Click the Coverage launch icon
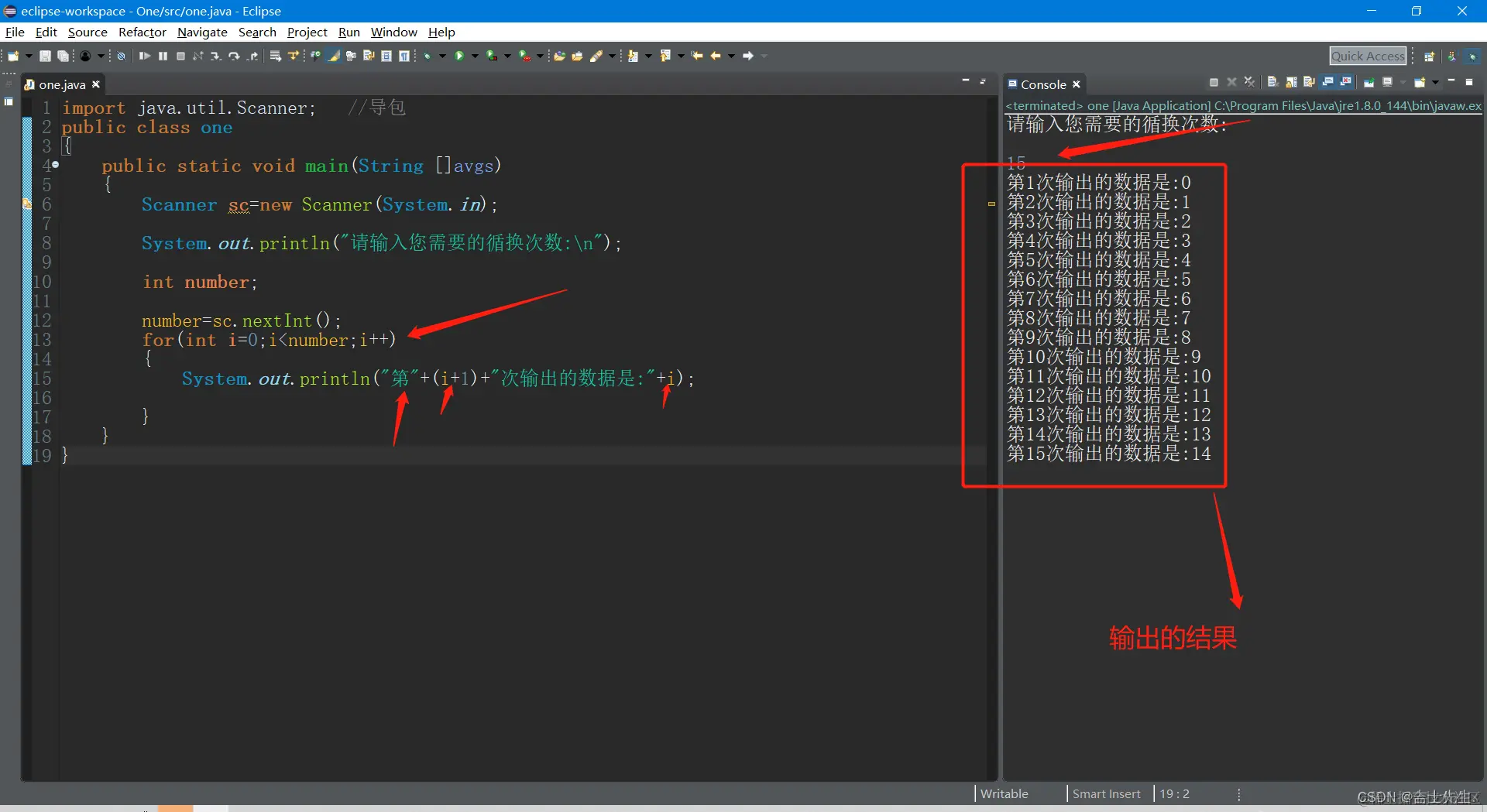Viewport: 1487px width, 812px height. point(492,56)
